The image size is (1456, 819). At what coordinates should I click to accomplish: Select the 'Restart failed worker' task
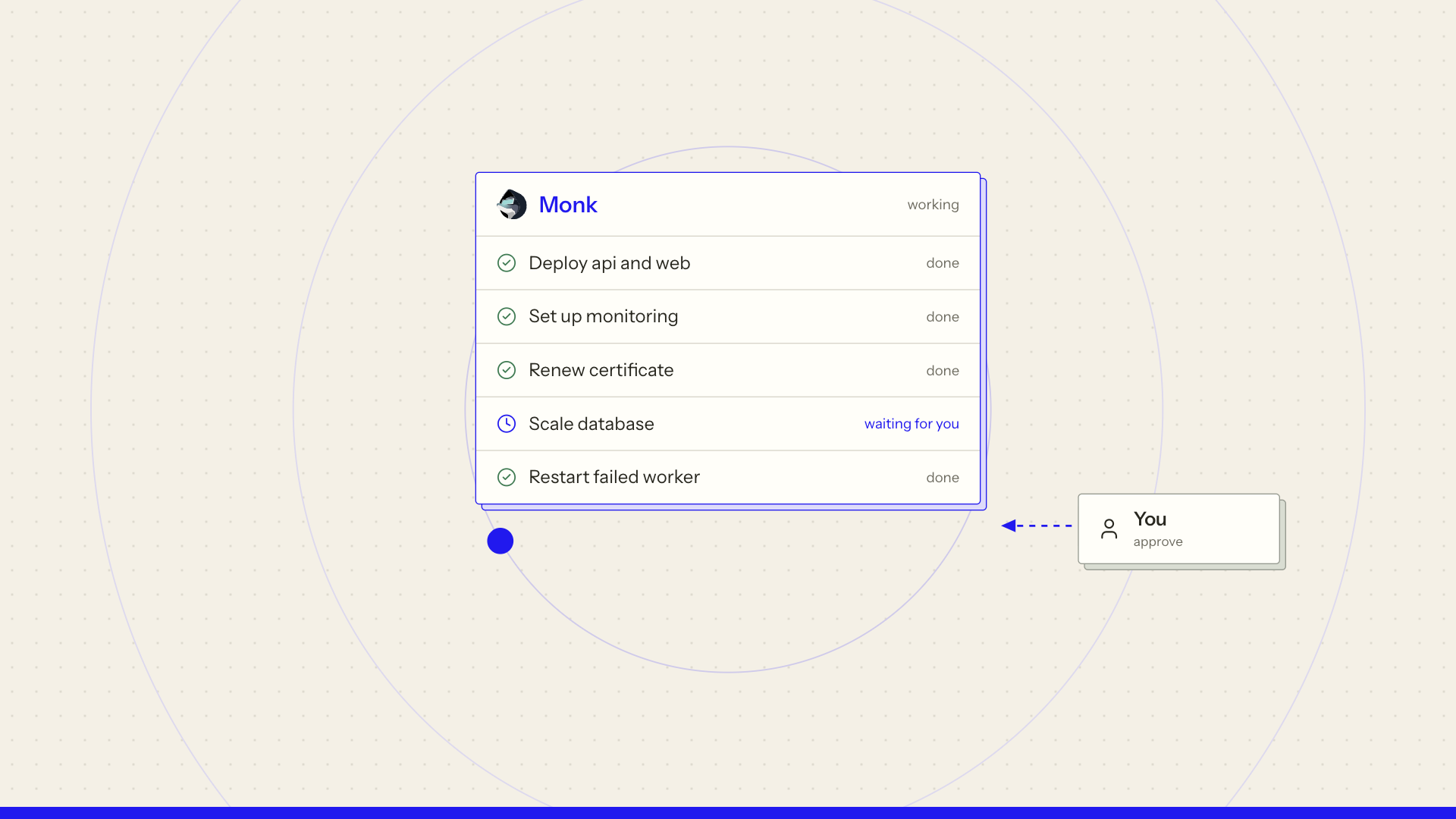[x=728, y=477]
